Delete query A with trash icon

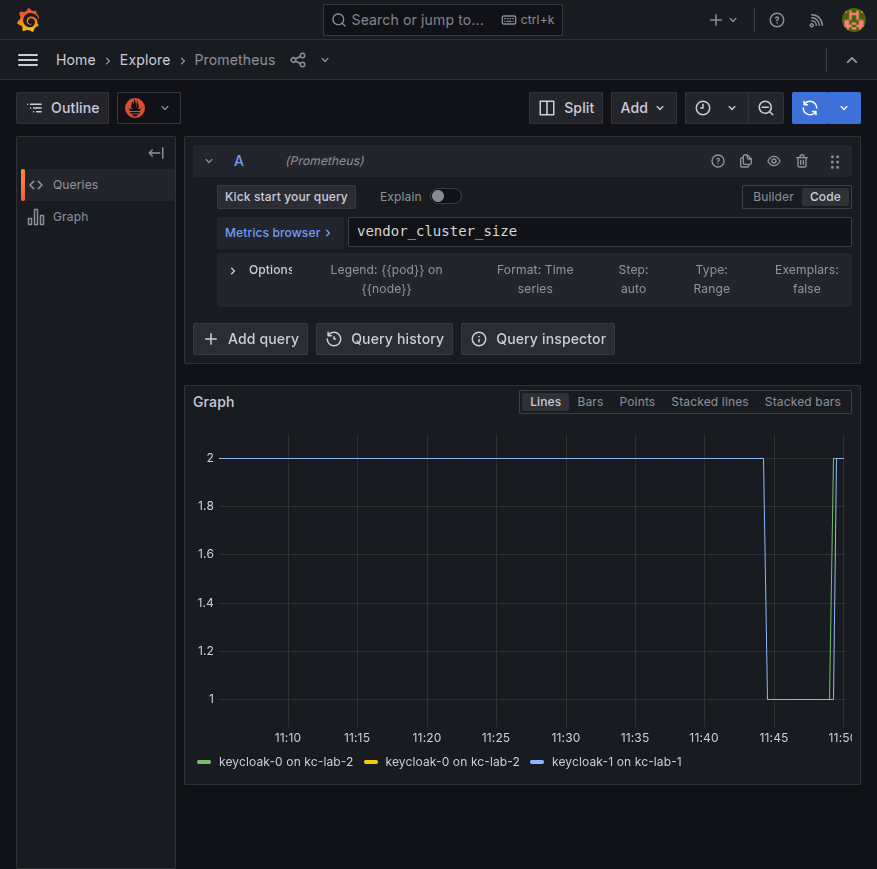(x=801, y=161)
